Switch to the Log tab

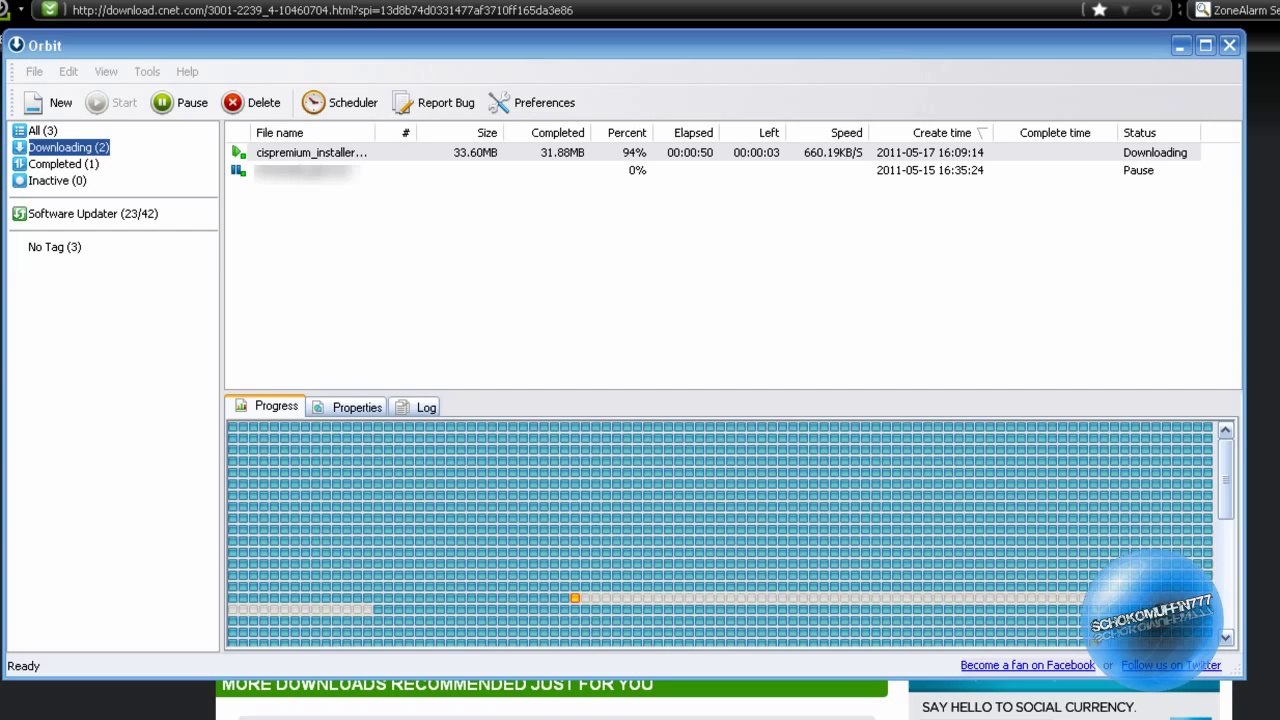[415, 408]
